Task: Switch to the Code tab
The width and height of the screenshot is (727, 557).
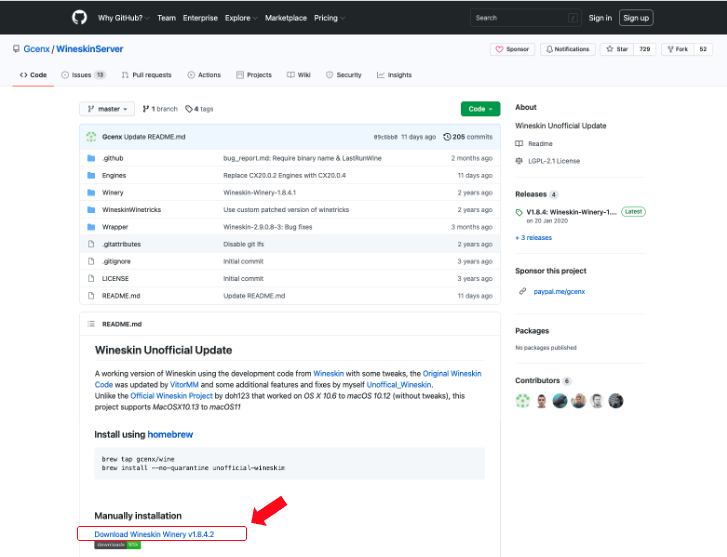Action: 33,75
